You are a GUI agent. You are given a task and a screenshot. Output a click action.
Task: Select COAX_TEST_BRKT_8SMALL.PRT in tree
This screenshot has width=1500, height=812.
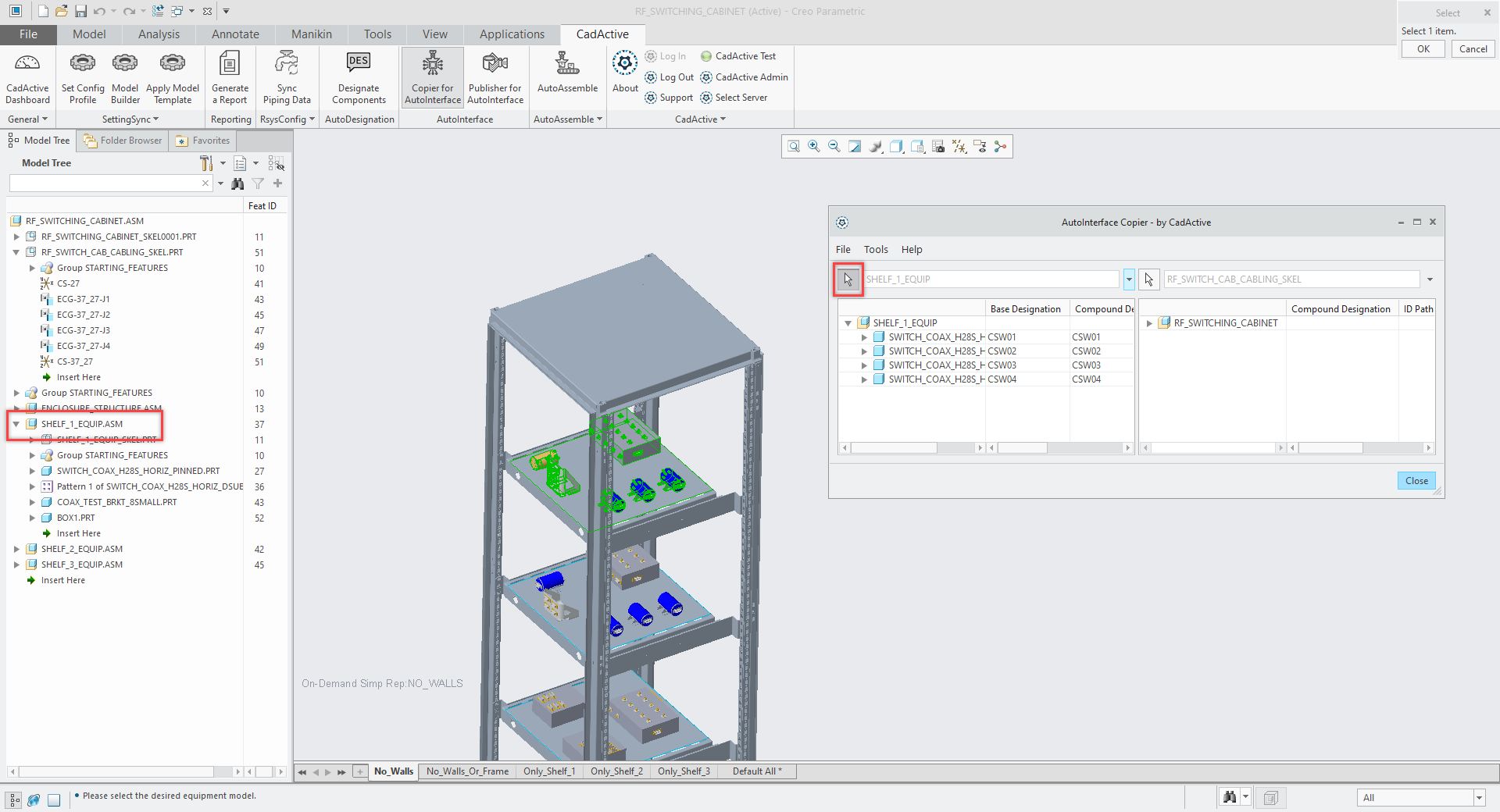pos(117,502)
